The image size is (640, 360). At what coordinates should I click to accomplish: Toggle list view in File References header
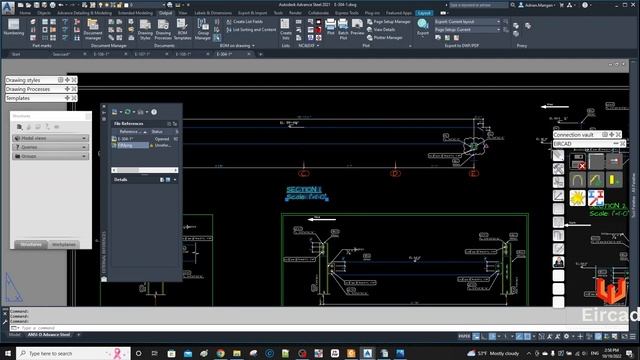point(169,124)
